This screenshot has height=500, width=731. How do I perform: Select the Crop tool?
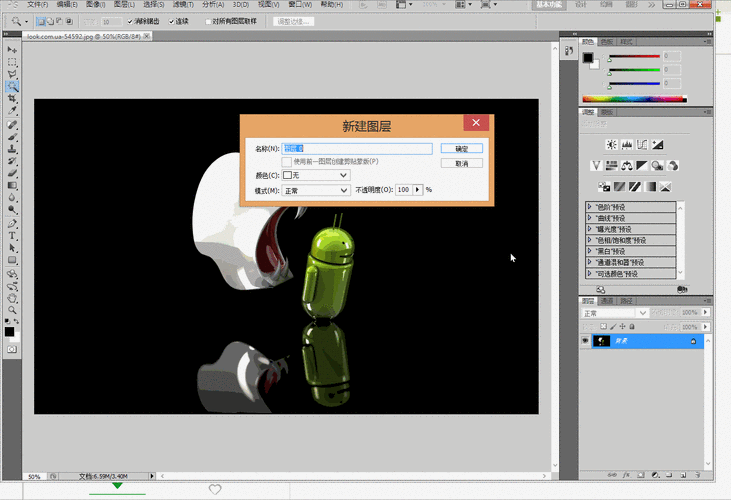tap(12, 98)
